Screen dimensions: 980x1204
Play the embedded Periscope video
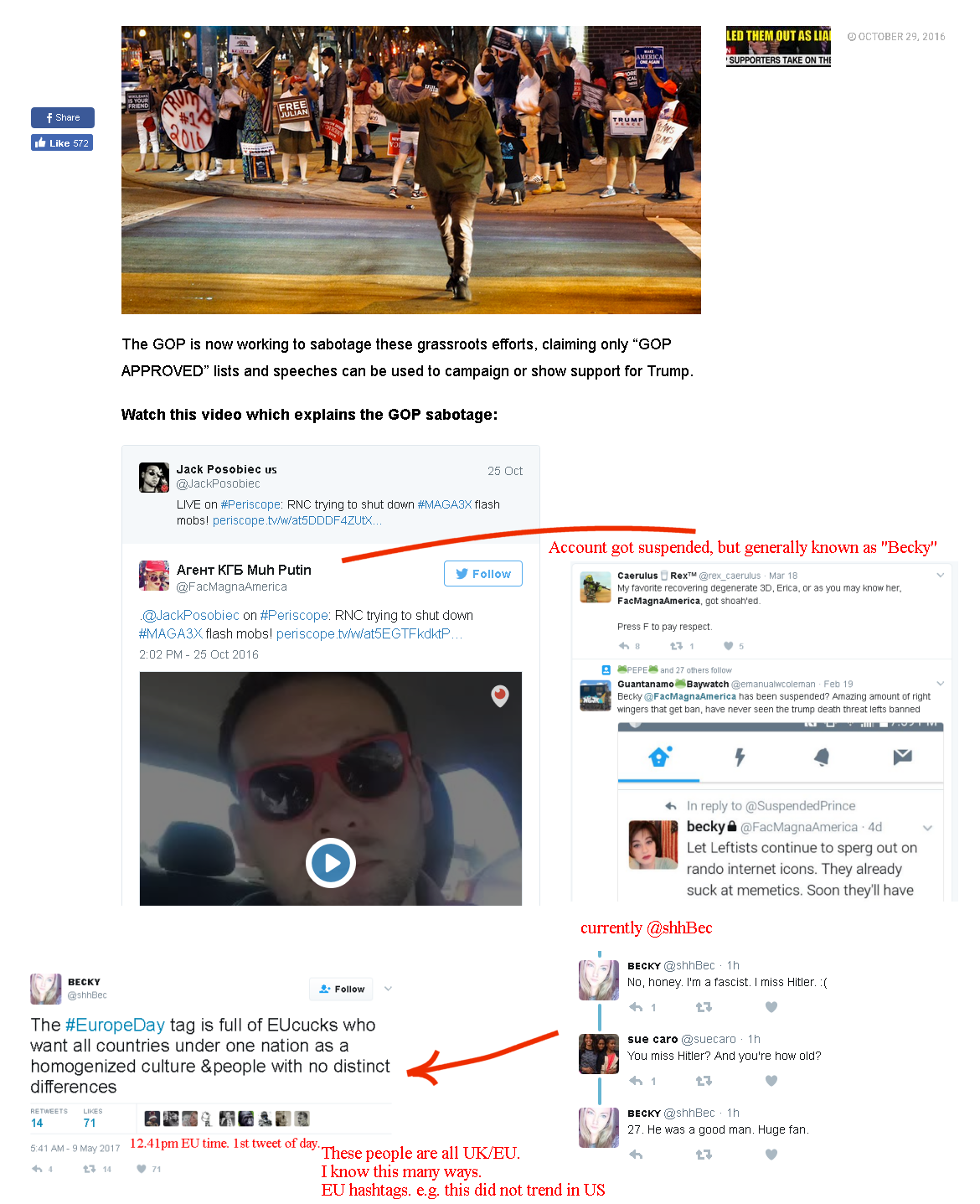331,862
